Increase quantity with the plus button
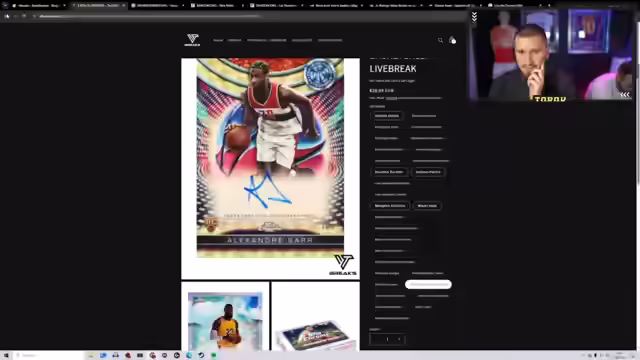The image size is (640, 360). coord(399,339)
